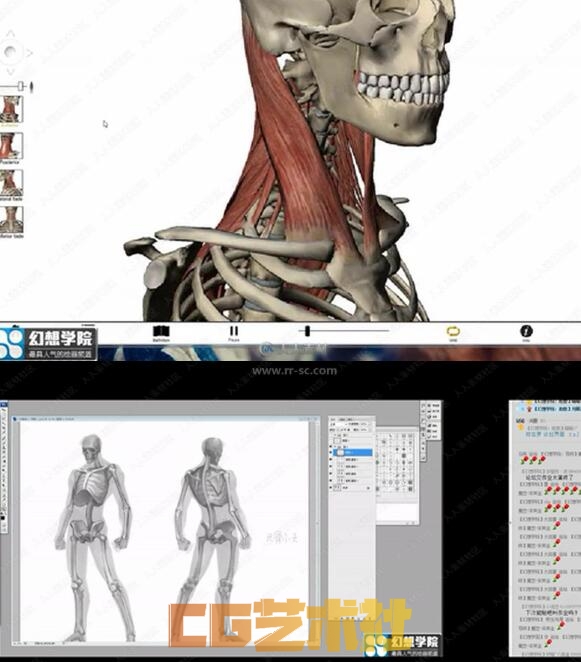The image size is (581, 662).
Task: Open the layer blend mode dropdown
Action: (341, 424)
